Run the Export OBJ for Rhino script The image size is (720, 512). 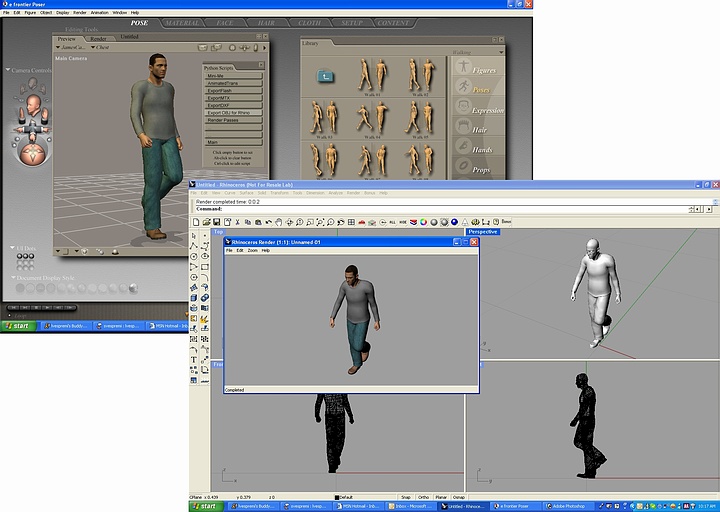[233, 113]
